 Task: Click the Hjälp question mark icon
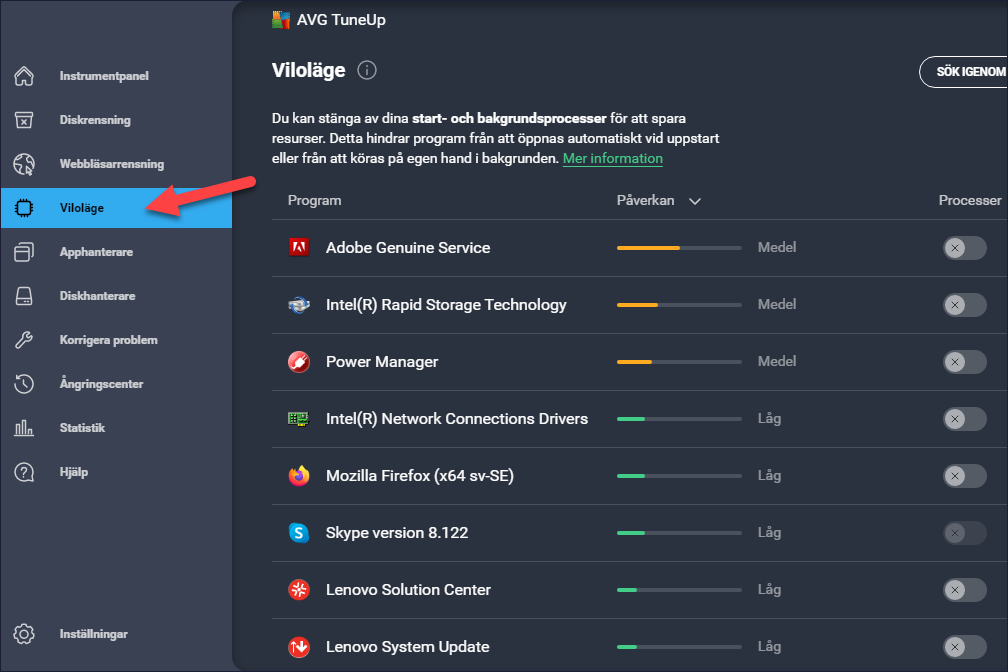[x=24, y=472]
